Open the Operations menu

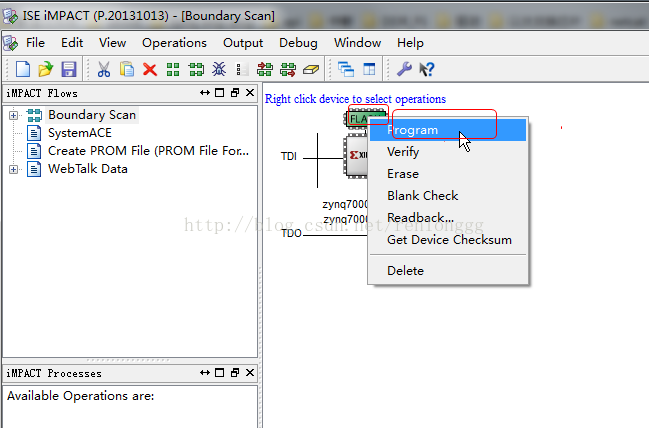(174, 43)
